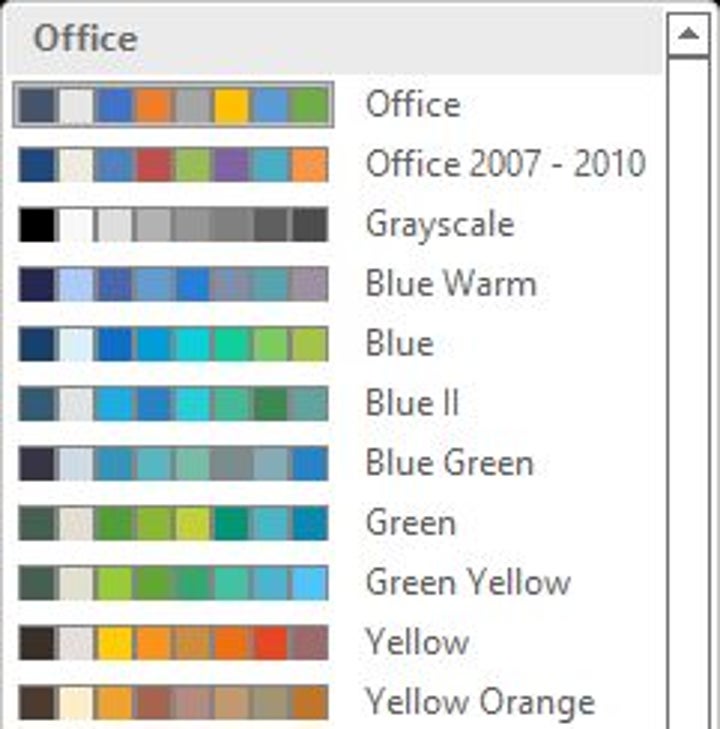Image resolution: width=720 pixels, height=729 pixels.
Task: Choose the Blue II color theme
Action: [x=411, y=403]
